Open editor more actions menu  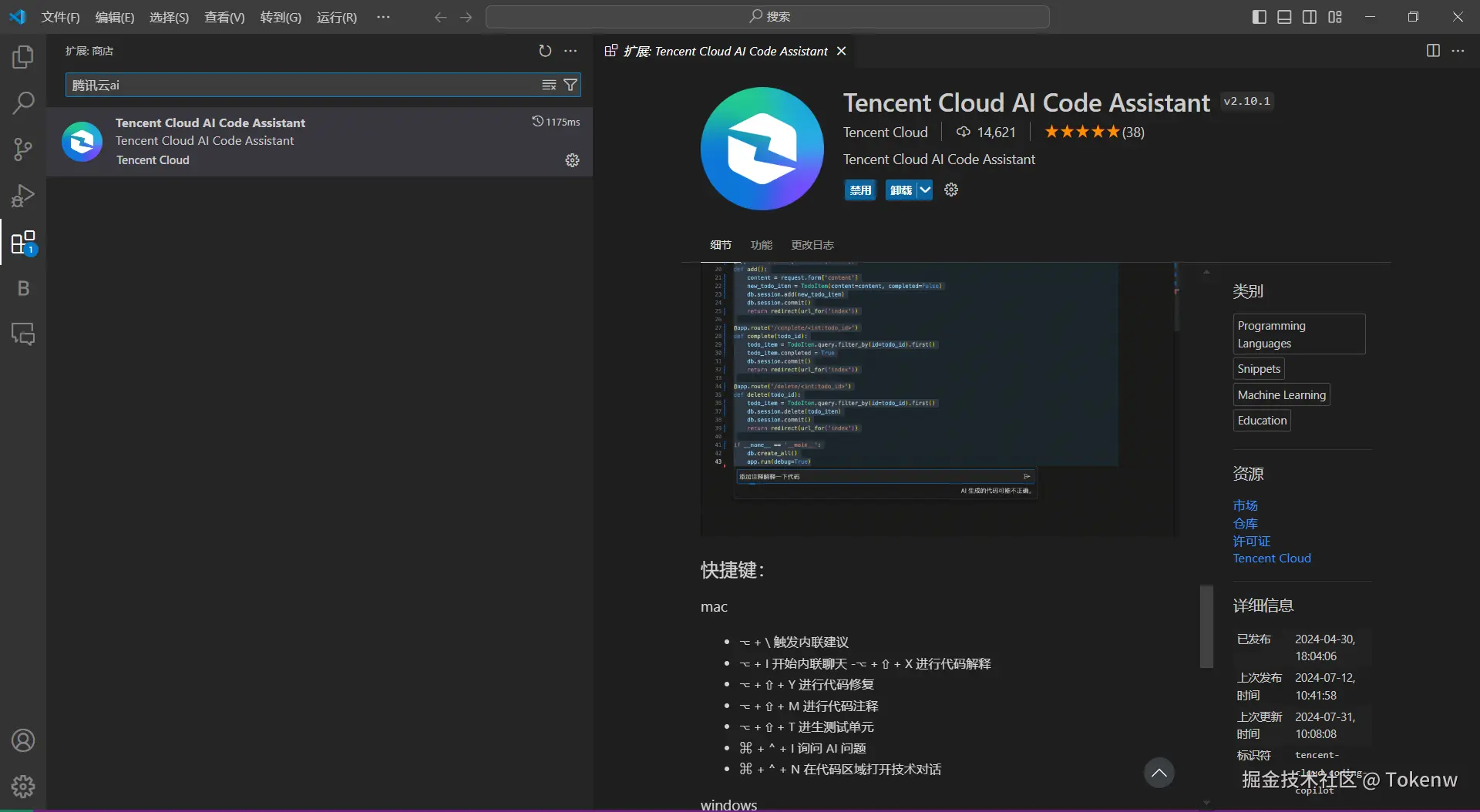(1458, 51)
